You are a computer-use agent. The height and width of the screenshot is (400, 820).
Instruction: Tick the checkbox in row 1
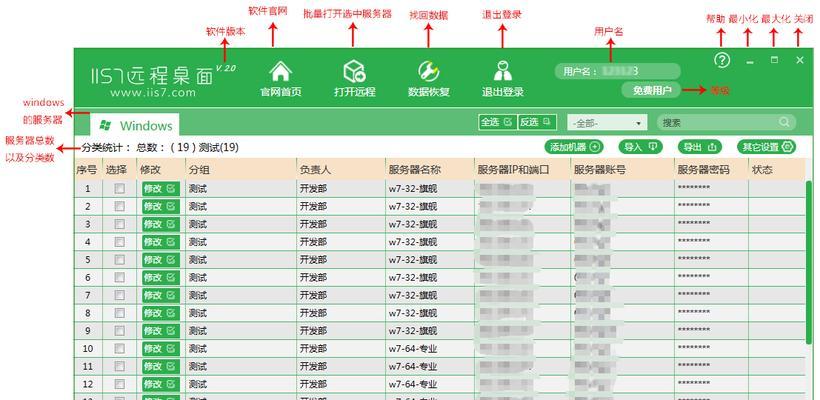pos(120,189)
